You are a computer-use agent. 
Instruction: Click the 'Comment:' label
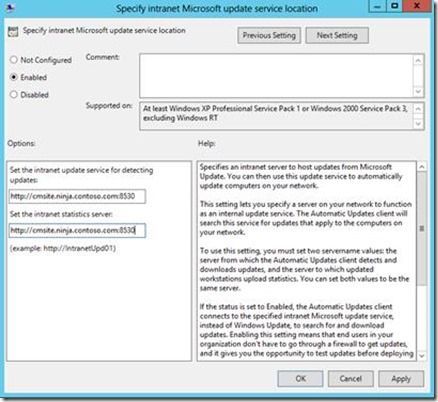[103, 57]
